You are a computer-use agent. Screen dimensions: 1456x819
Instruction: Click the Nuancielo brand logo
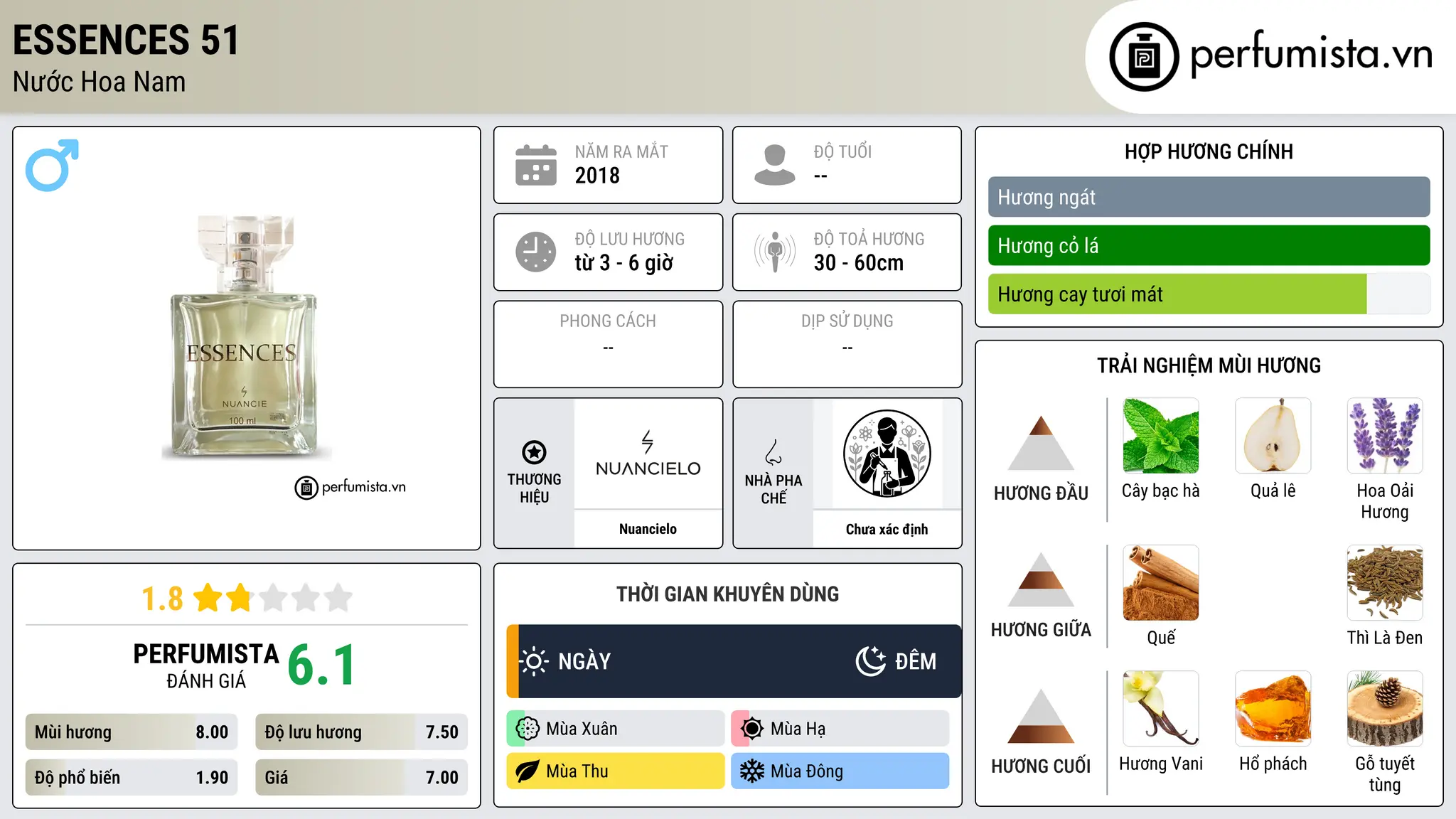click(648, 454)
